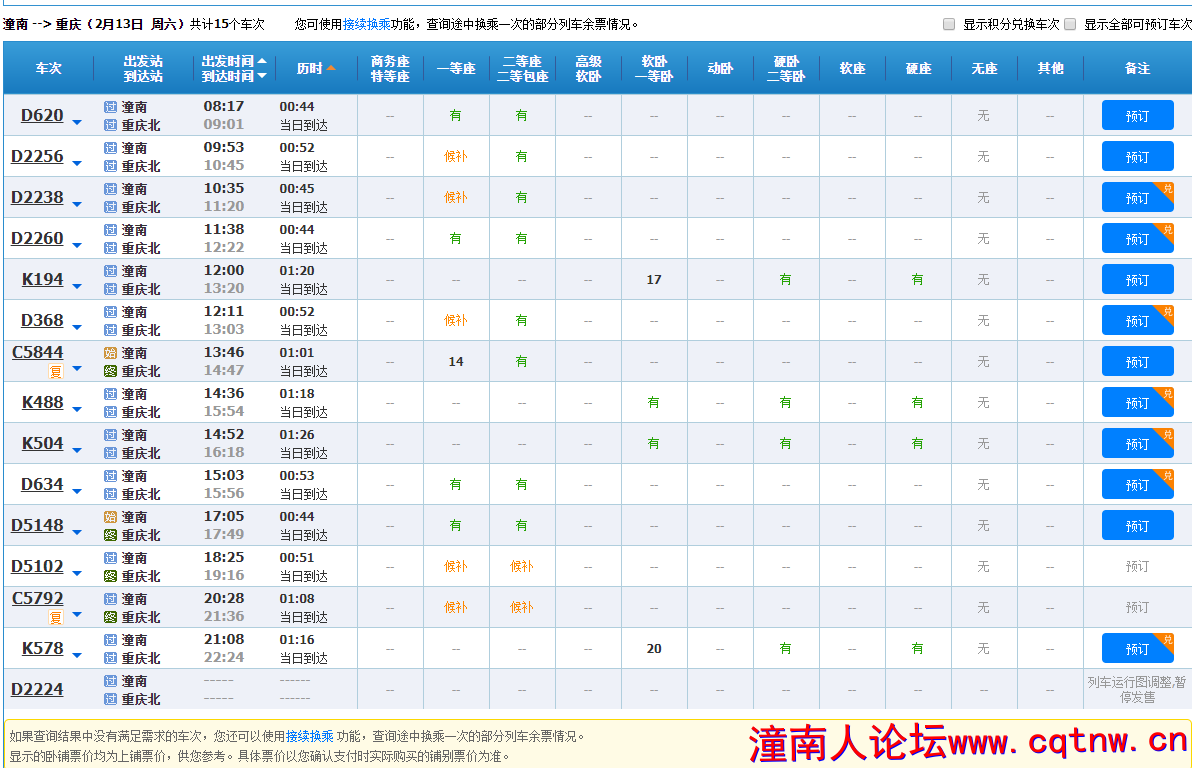
Task: Open train number D5102 link
Action: pyautogui.click(x=37, y=567)
